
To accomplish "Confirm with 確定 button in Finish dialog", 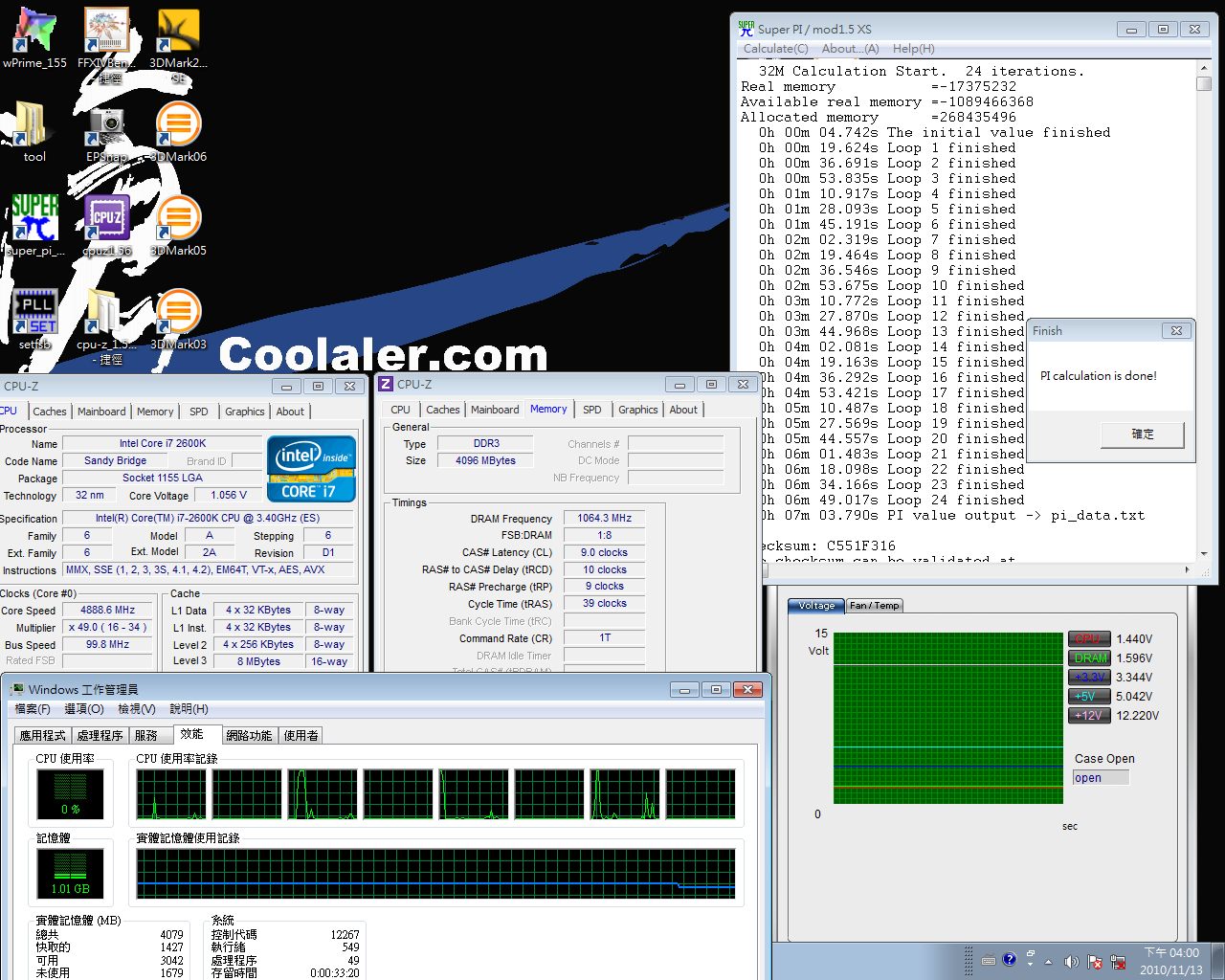I will tap(1143, 434).
